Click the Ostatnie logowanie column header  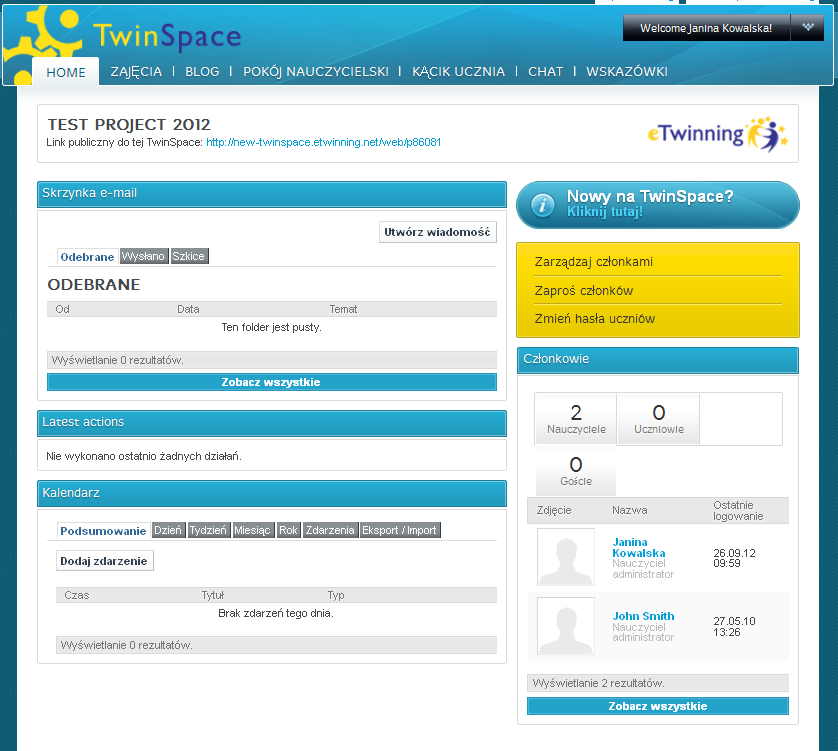(x=738, y=510)
